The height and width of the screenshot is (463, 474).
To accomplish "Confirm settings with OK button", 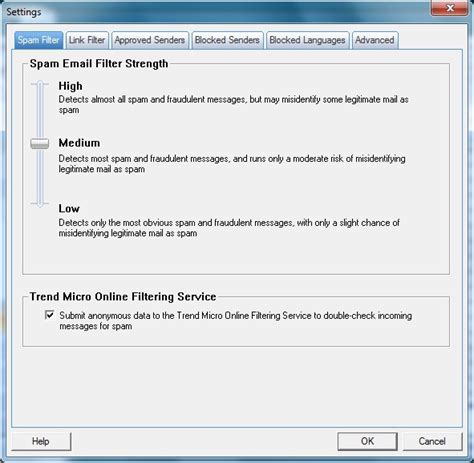I will [x=367, y=441].
